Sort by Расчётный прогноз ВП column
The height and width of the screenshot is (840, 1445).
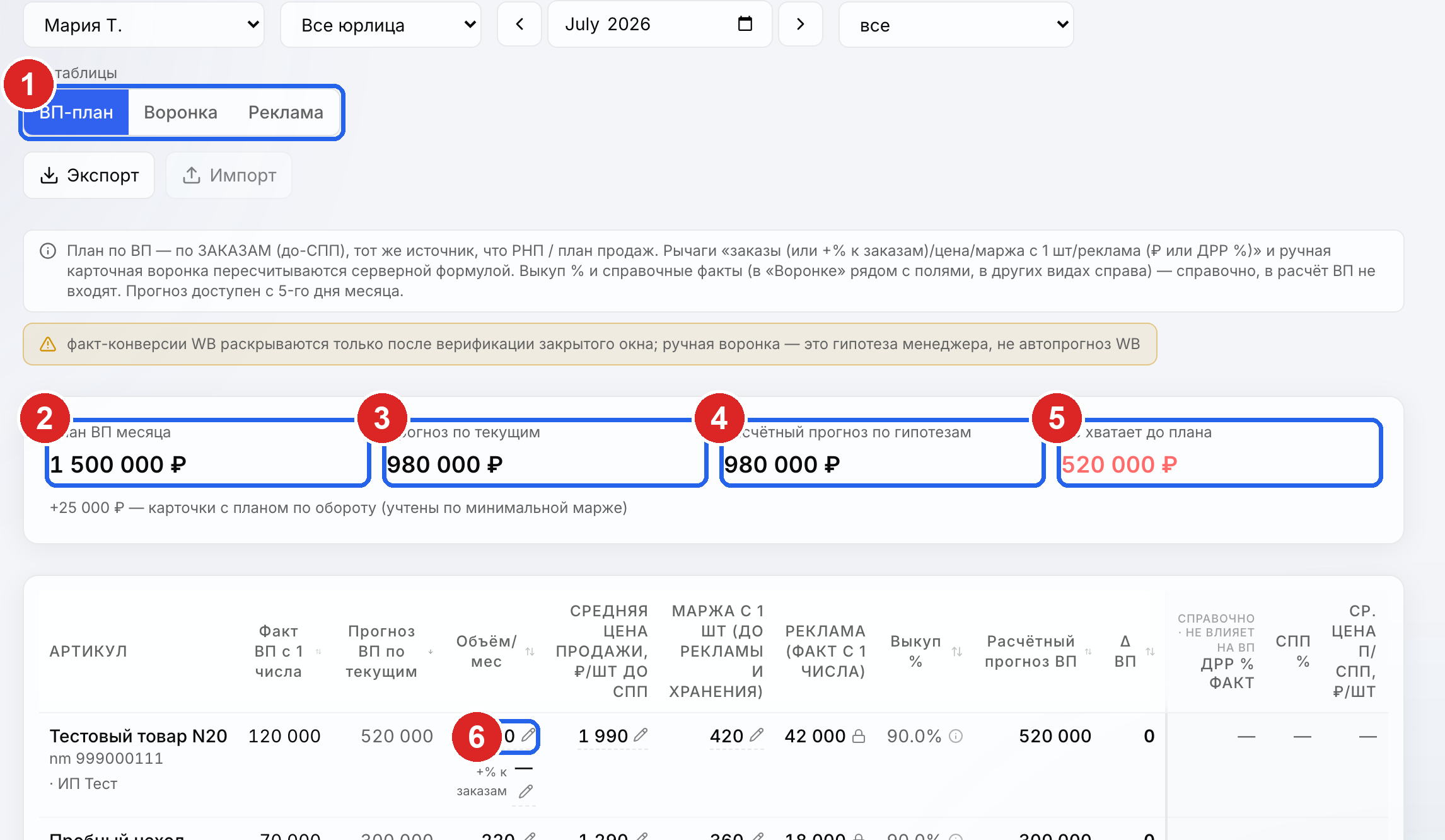[x=1088, y=652]
